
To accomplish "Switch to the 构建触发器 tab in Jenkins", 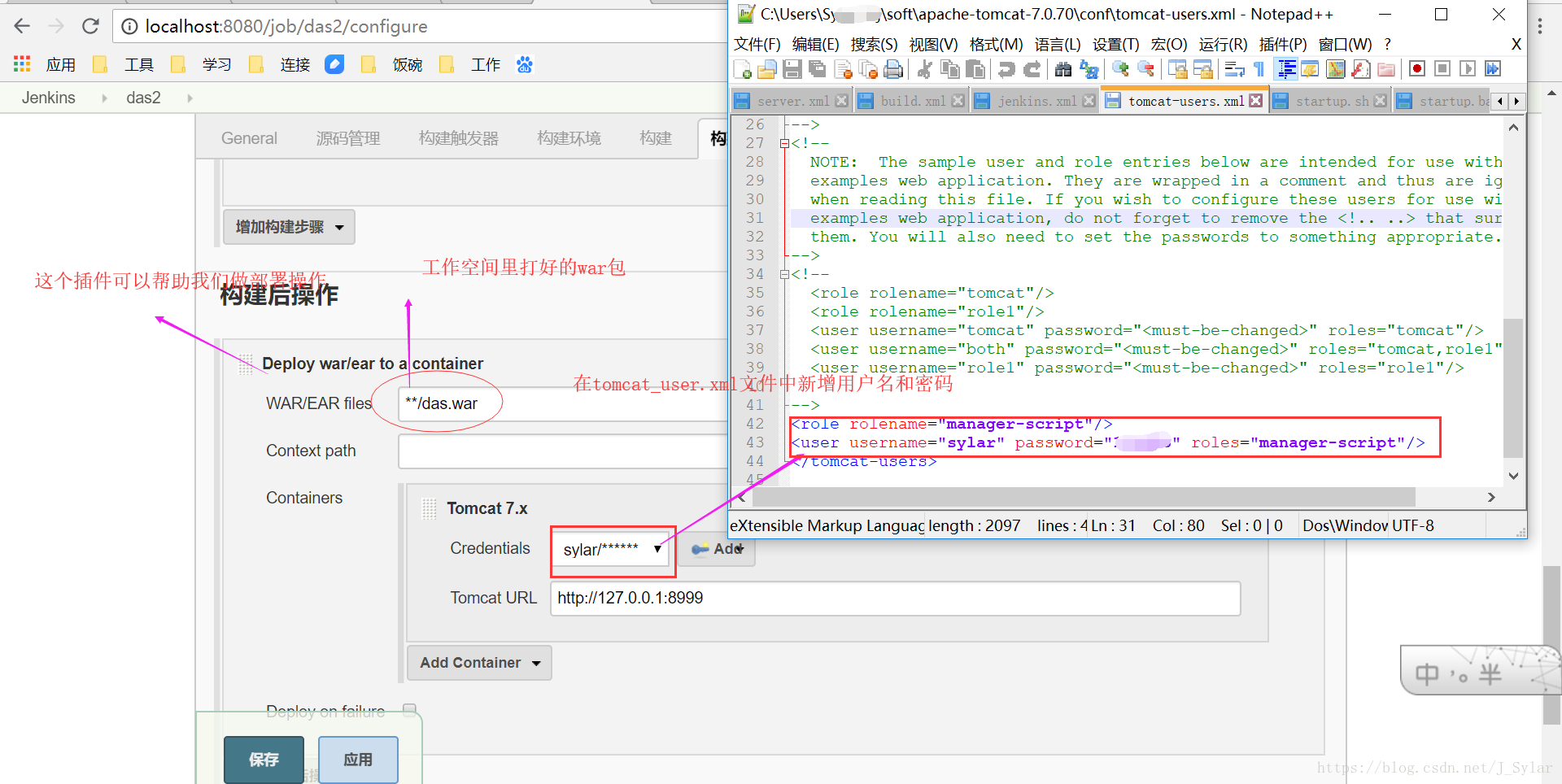I will (459, 138).
